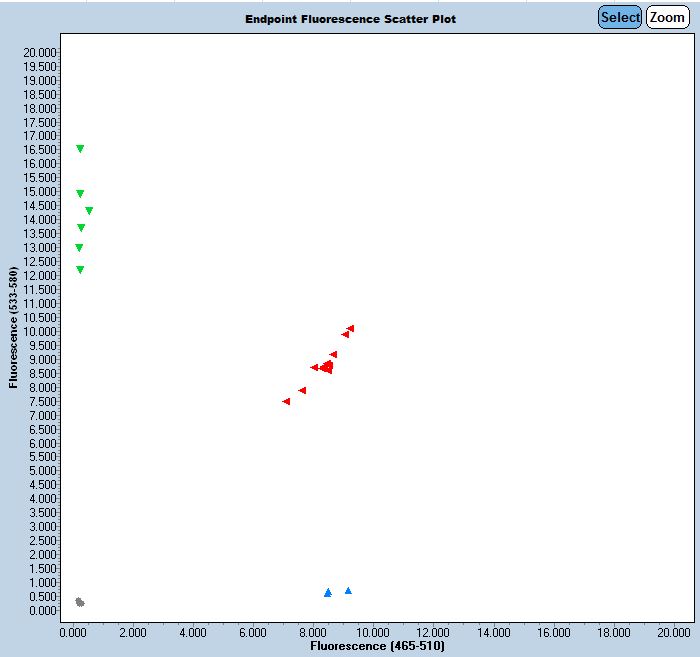This screenshot has height=657, width=700.
Task: Select the rightmost green triangle marker
Action: coord(89,211)
